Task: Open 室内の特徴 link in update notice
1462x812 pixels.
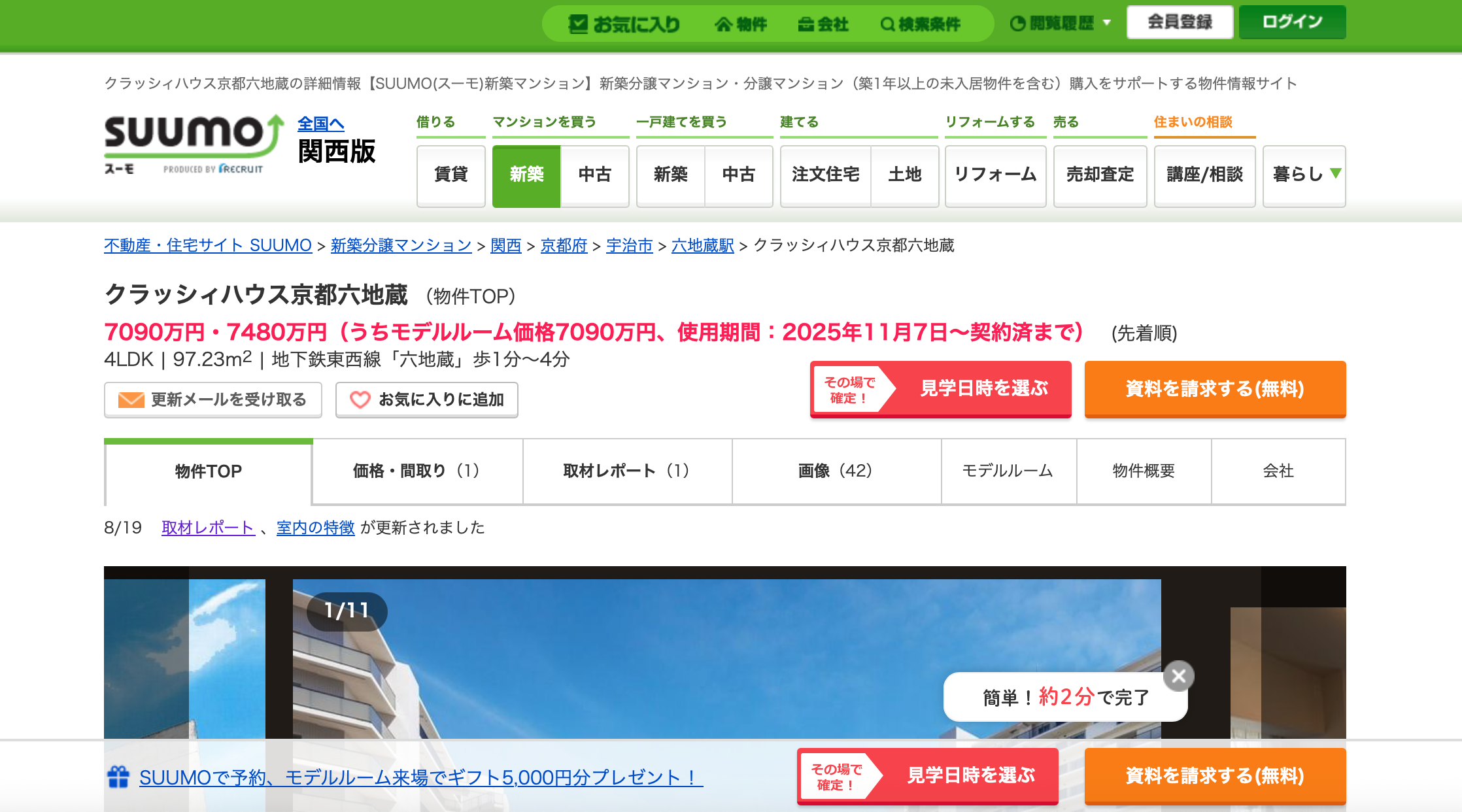Action: coord(316,528)
